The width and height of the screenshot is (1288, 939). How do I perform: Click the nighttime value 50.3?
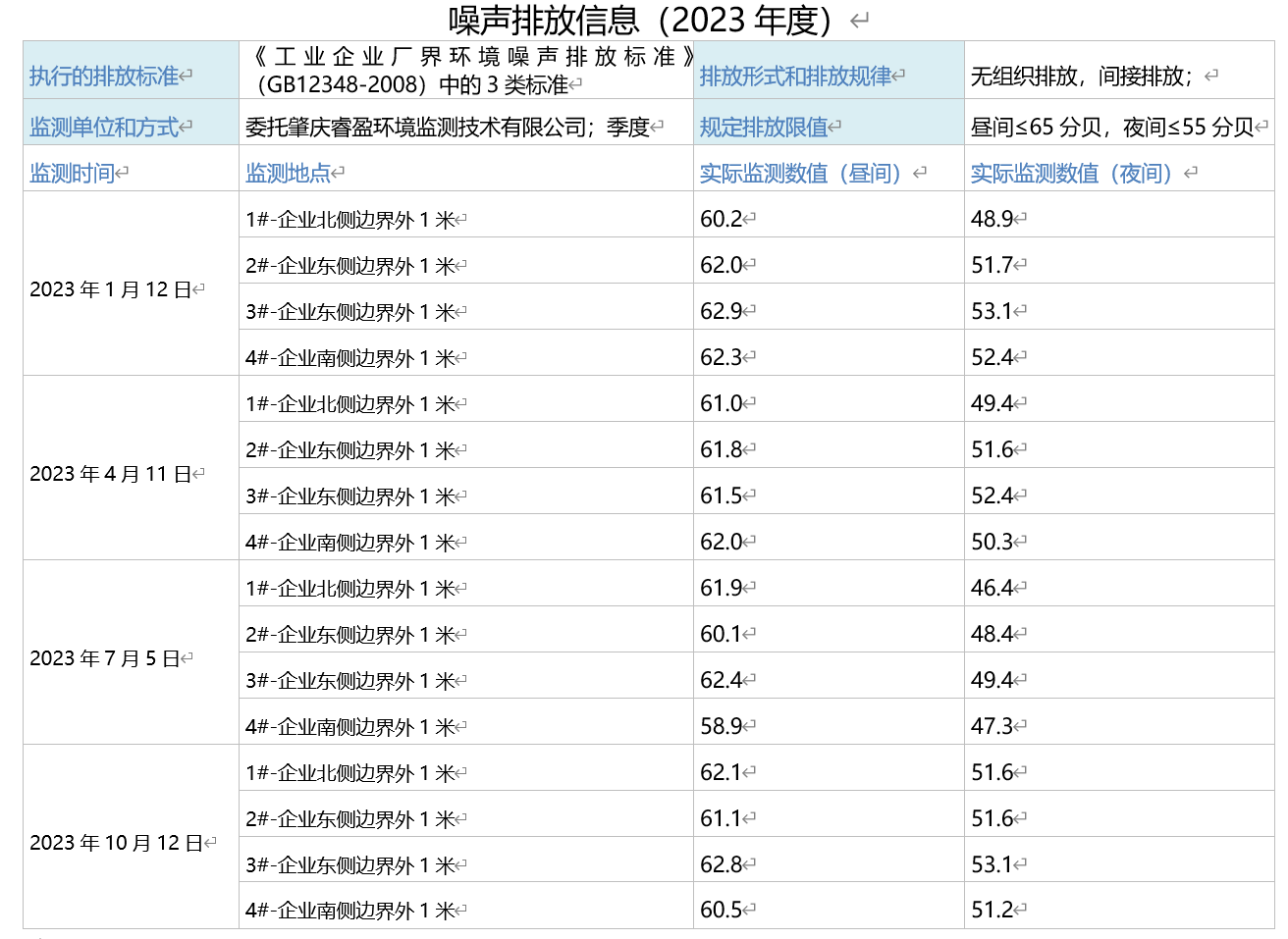pyautogui.click(x=993, y=542)
